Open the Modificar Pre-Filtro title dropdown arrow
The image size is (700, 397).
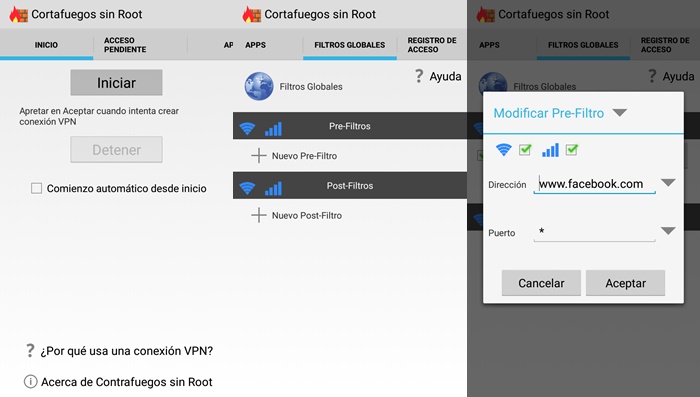click(619, 113)
